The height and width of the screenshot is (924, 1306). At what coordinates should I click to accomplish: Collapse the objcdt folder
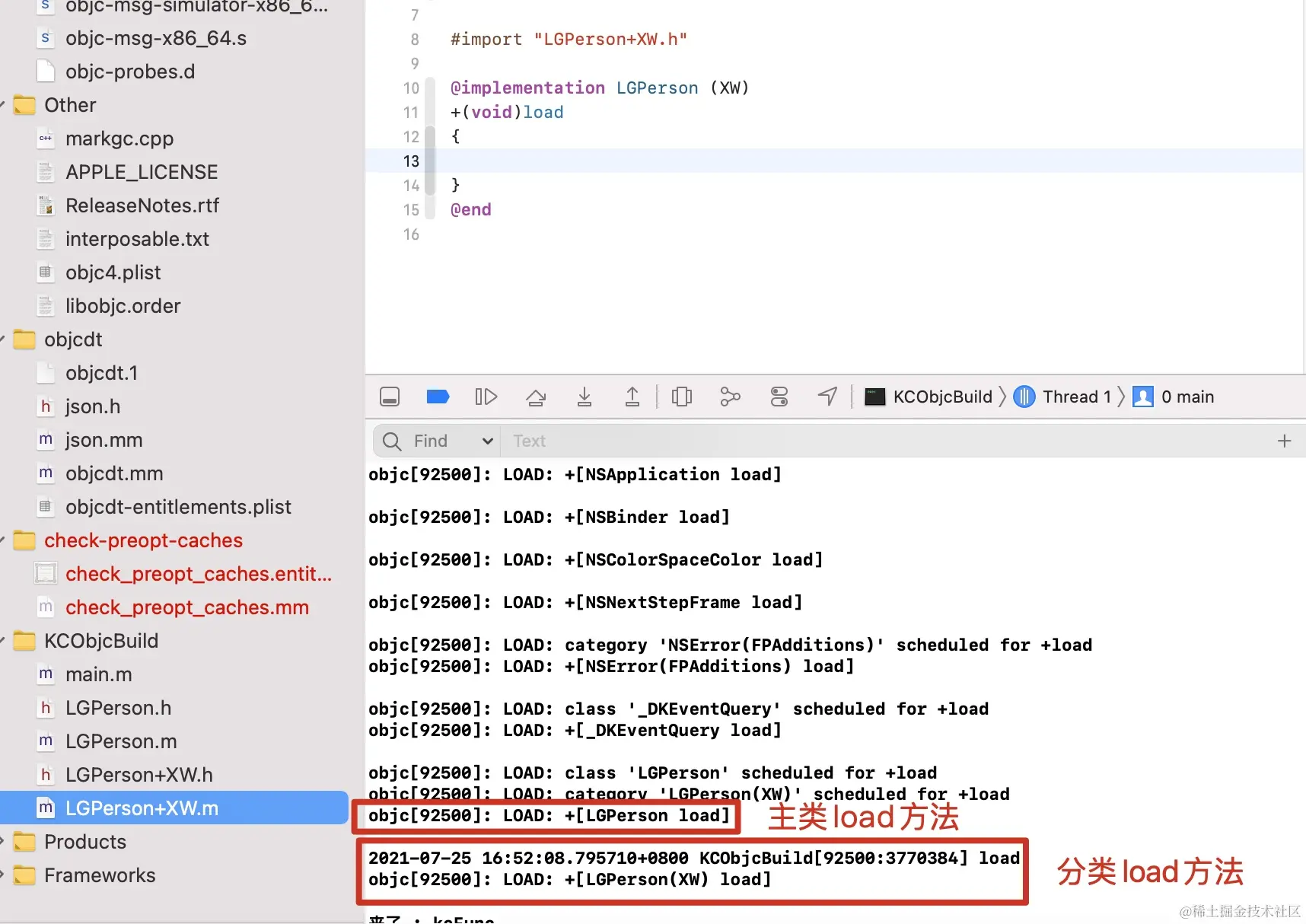6,339
